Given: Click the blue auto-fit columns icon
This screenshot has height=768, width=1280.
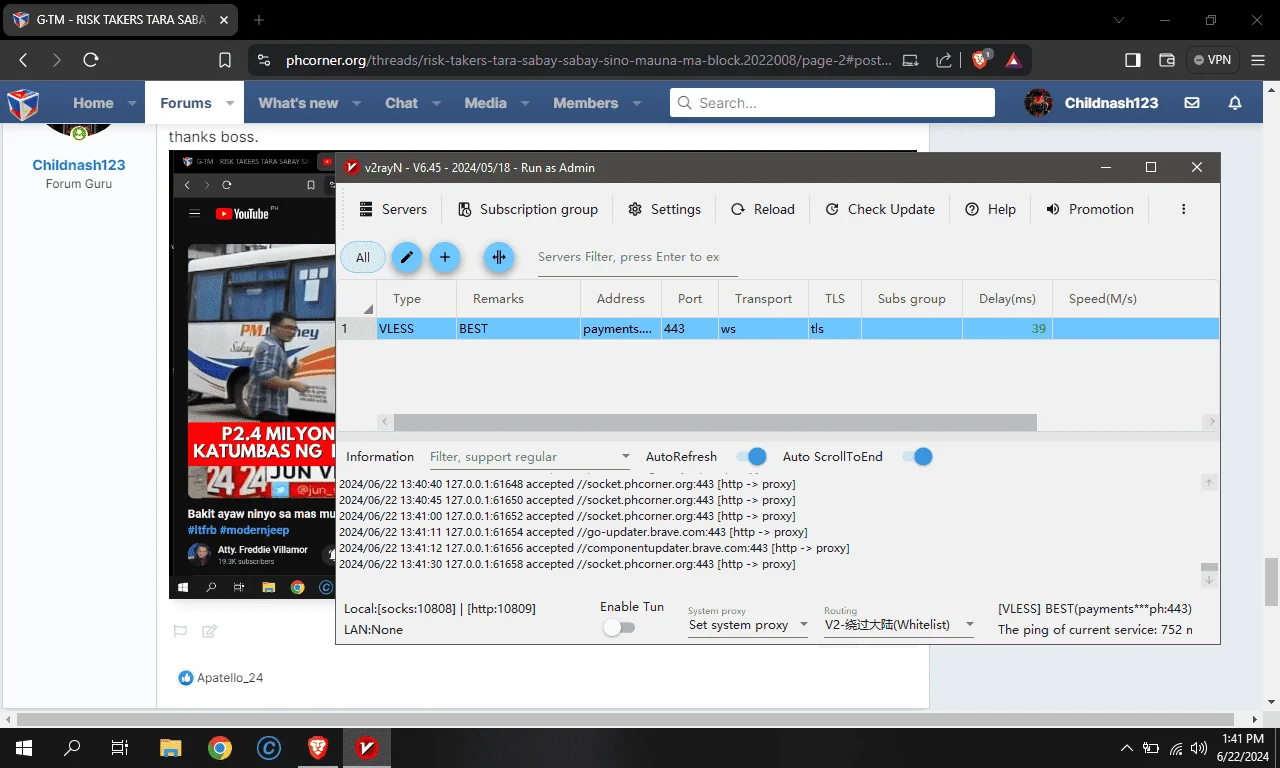Looking at the screenshot, I should 499,257.
